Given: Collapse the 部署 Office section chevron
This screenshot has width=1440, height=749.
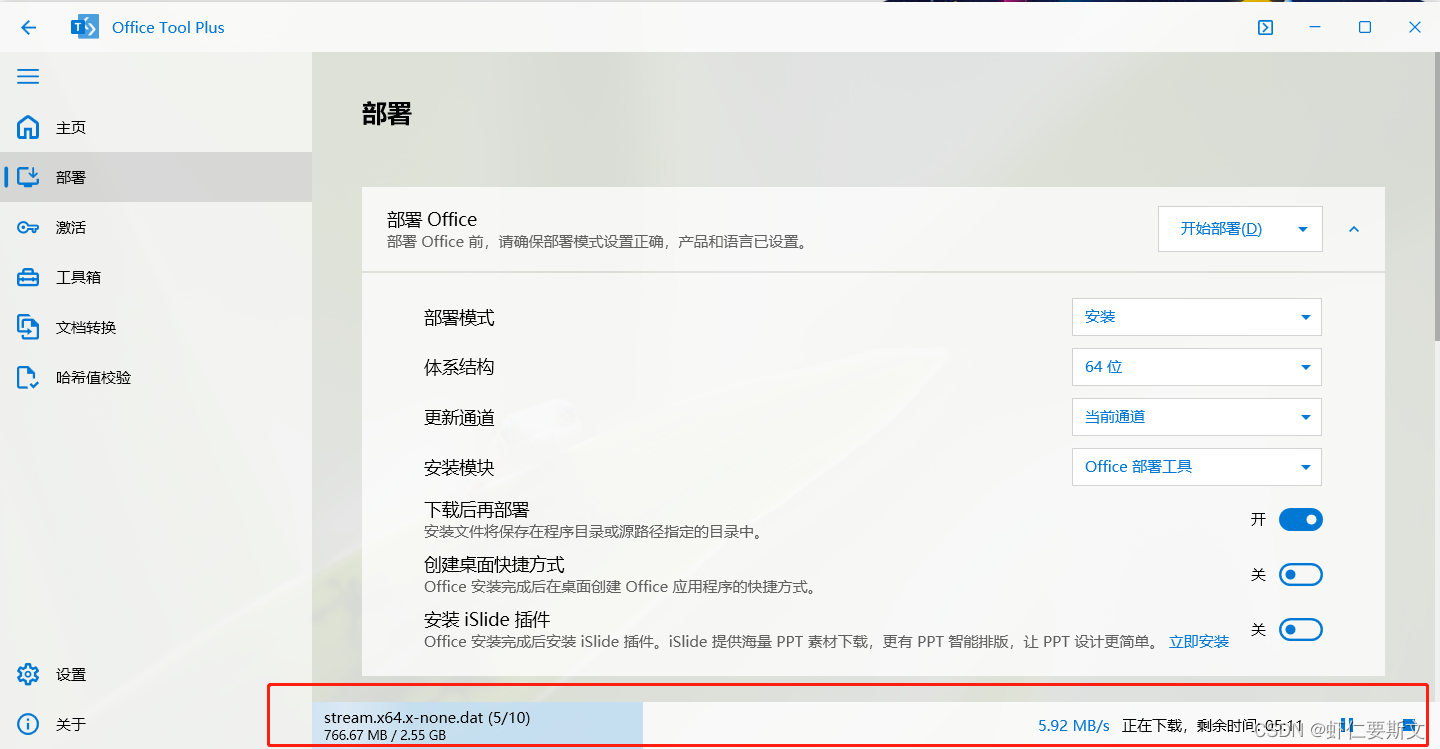Looking at the screenshot, I should (x=1354, y=229).
